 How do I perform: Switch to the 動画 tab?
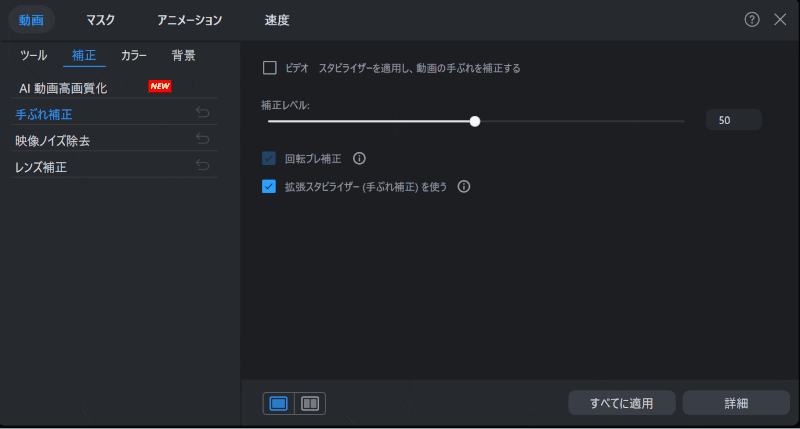click(x=31, y=20)
